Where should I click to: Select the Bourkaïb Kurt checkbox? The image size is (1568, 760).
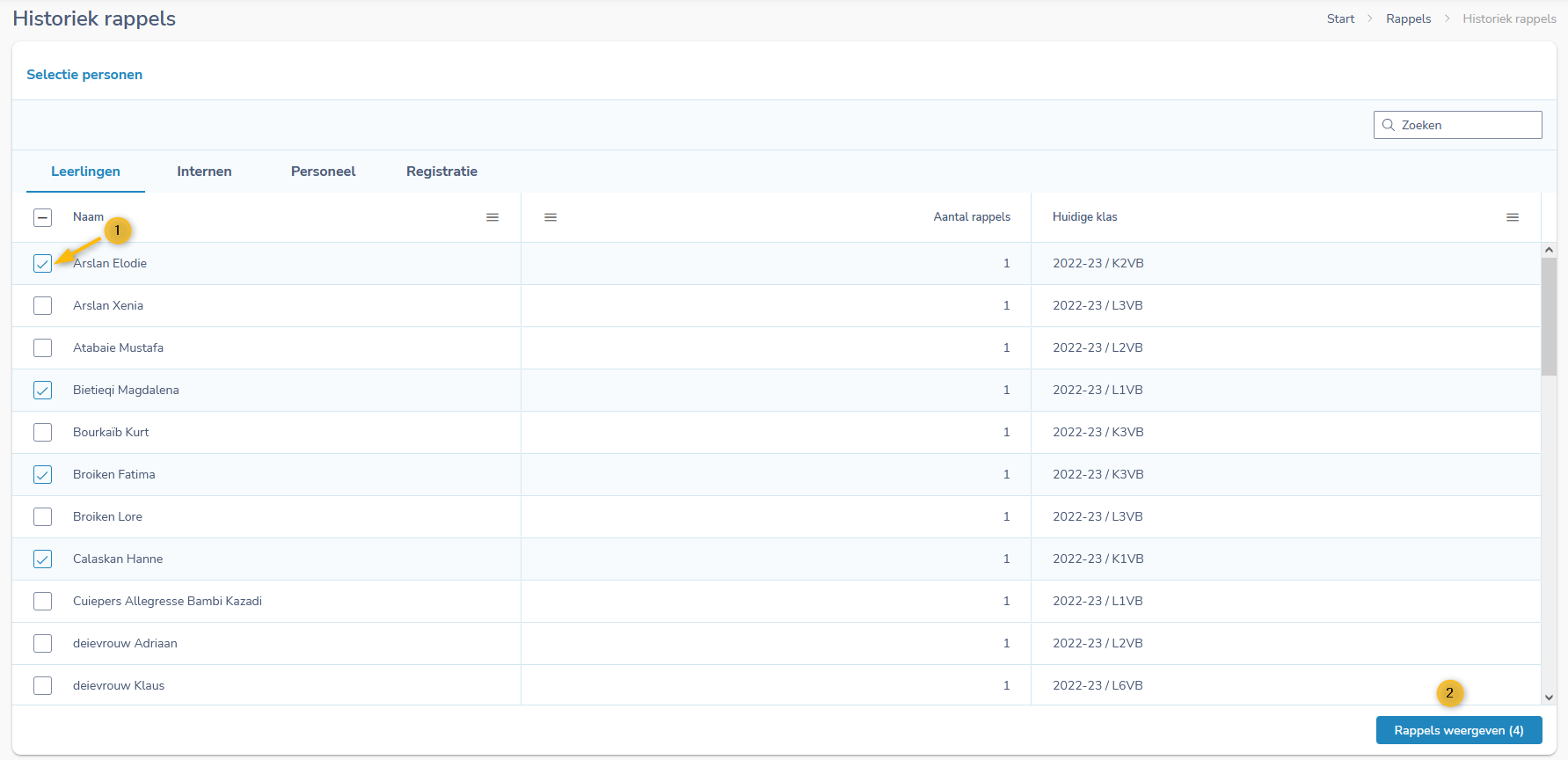tap(42, 432)
